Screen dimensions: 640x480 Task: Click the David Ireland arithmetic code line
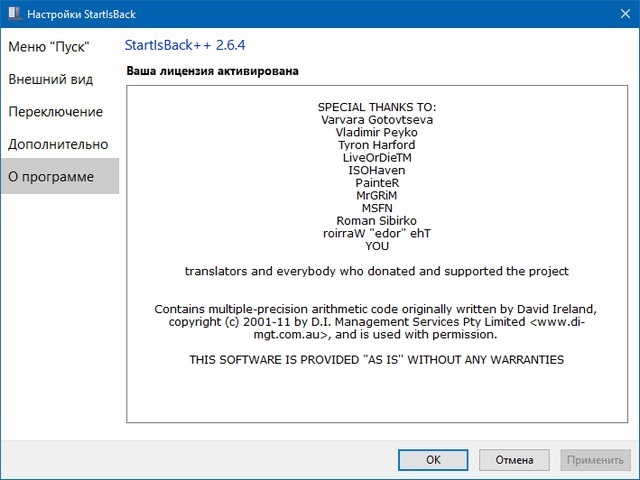376,309
